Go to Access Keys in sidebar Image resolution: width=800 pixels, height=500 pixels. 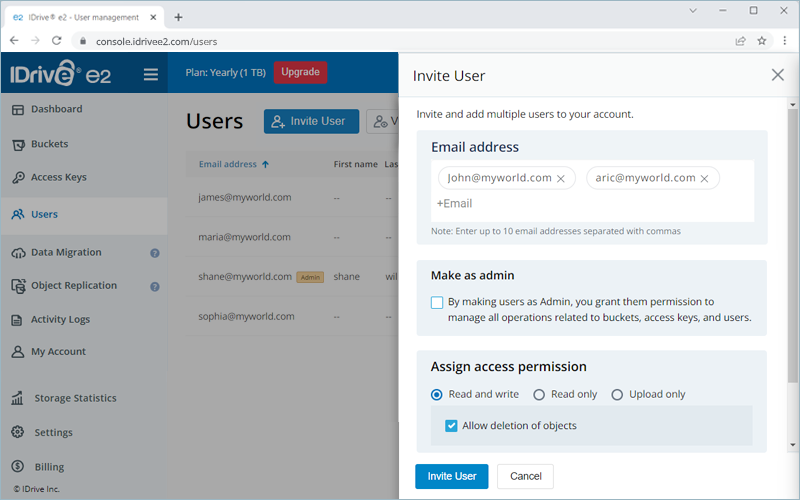click(x=58, y=178)
